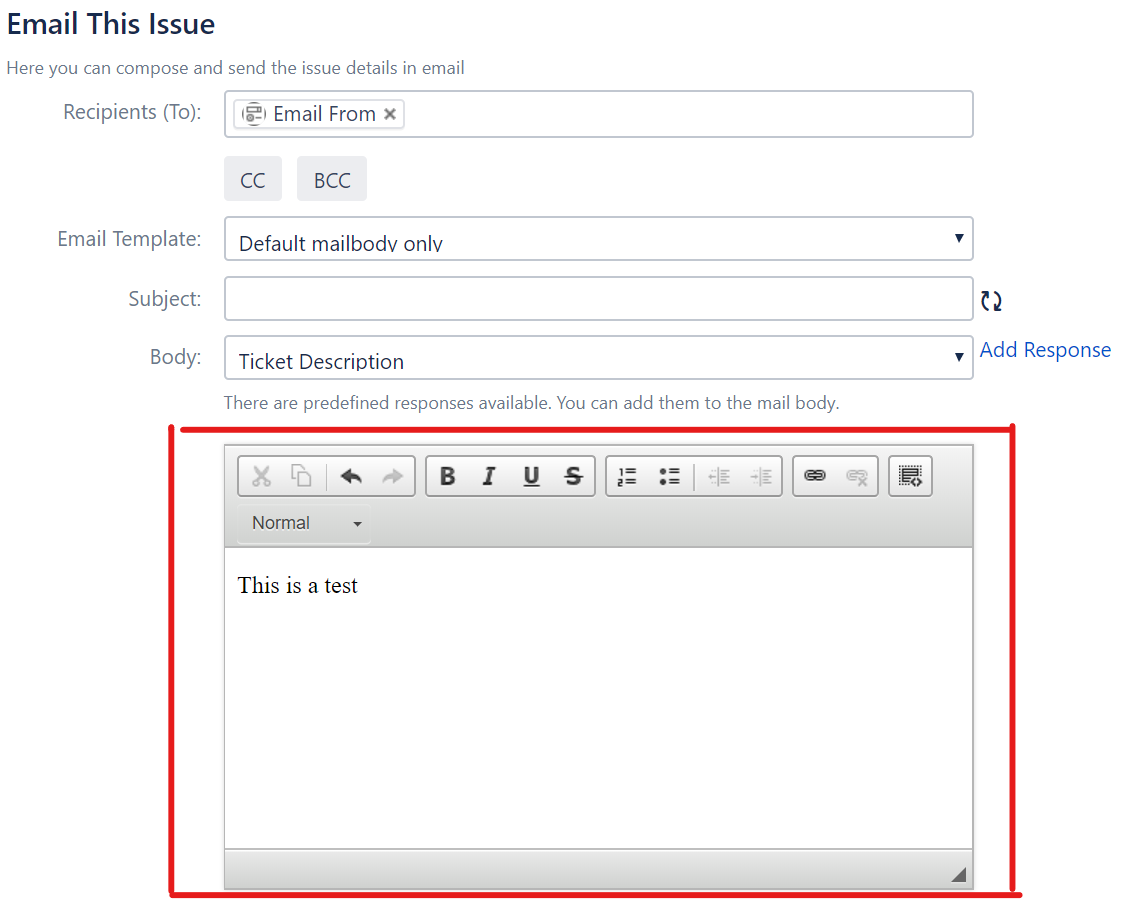Screen dimensions: 1131x900
Task: Insert a bulleted list
Action: point(669,476)
